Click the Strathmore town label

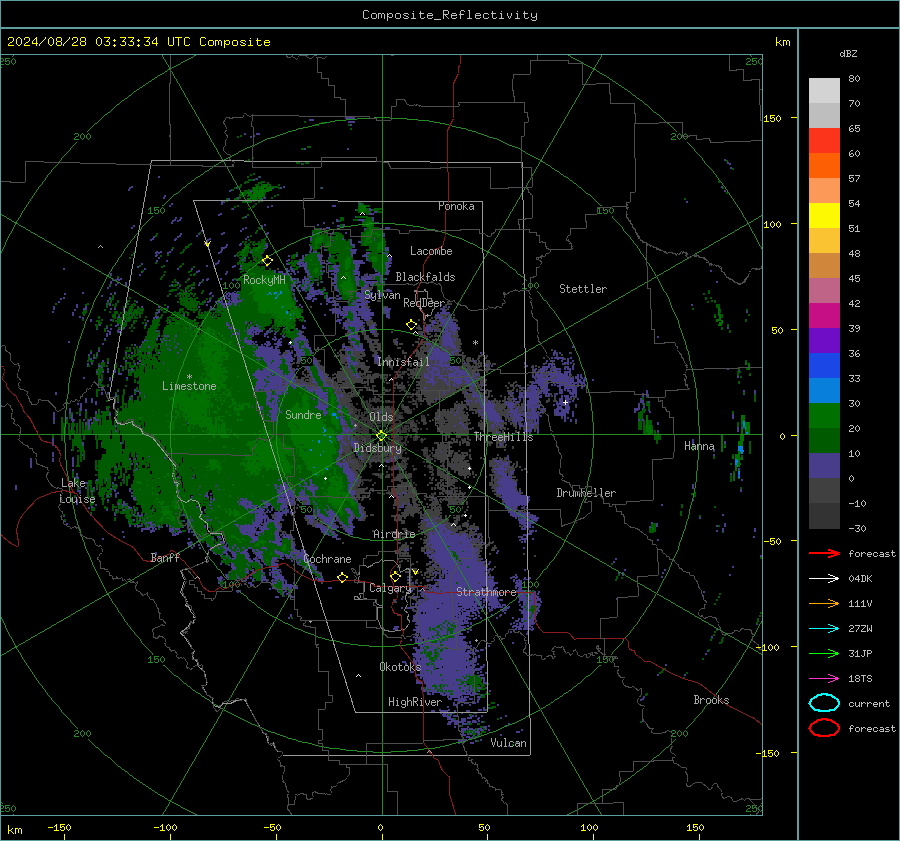coord(486,592)
